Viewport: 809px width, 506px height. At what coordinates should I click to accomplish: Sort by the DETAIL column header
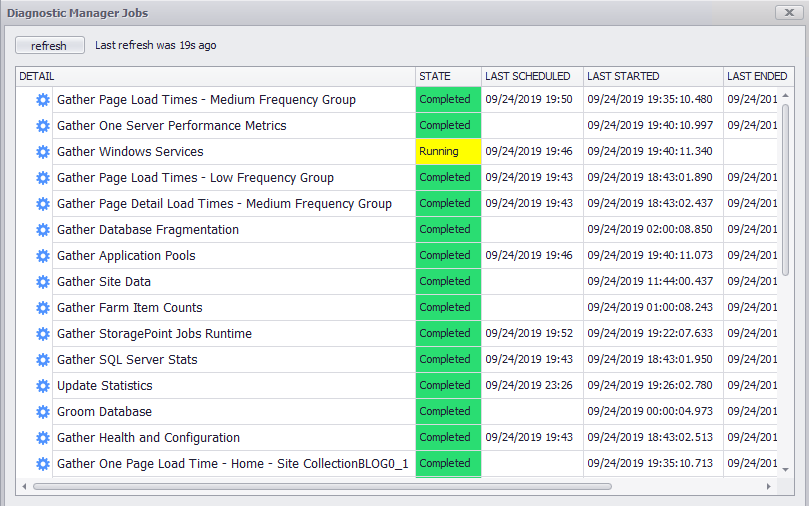point(215,76)
